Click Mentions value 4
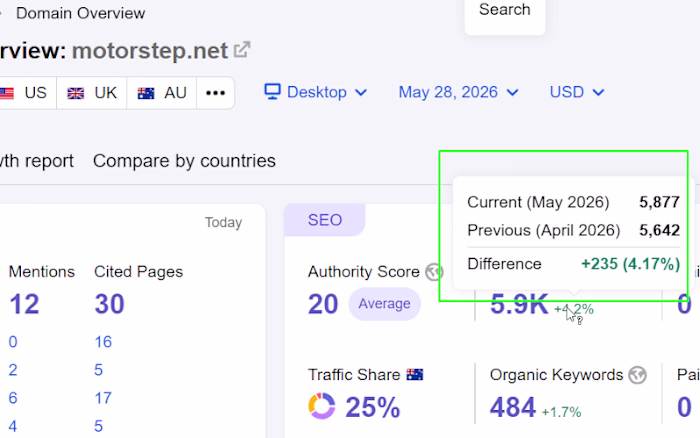 point(13,426)
